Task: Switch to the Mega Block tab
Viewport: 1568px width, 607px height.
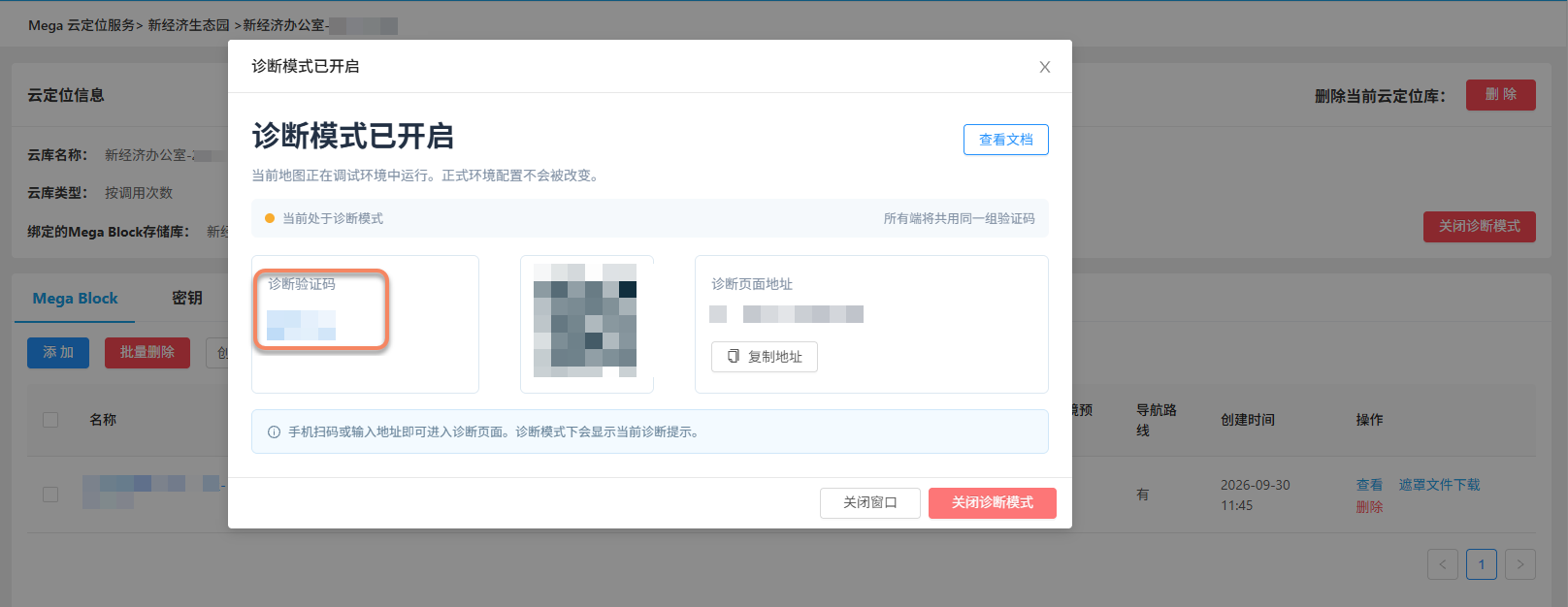Action: (x=75, y=299)
